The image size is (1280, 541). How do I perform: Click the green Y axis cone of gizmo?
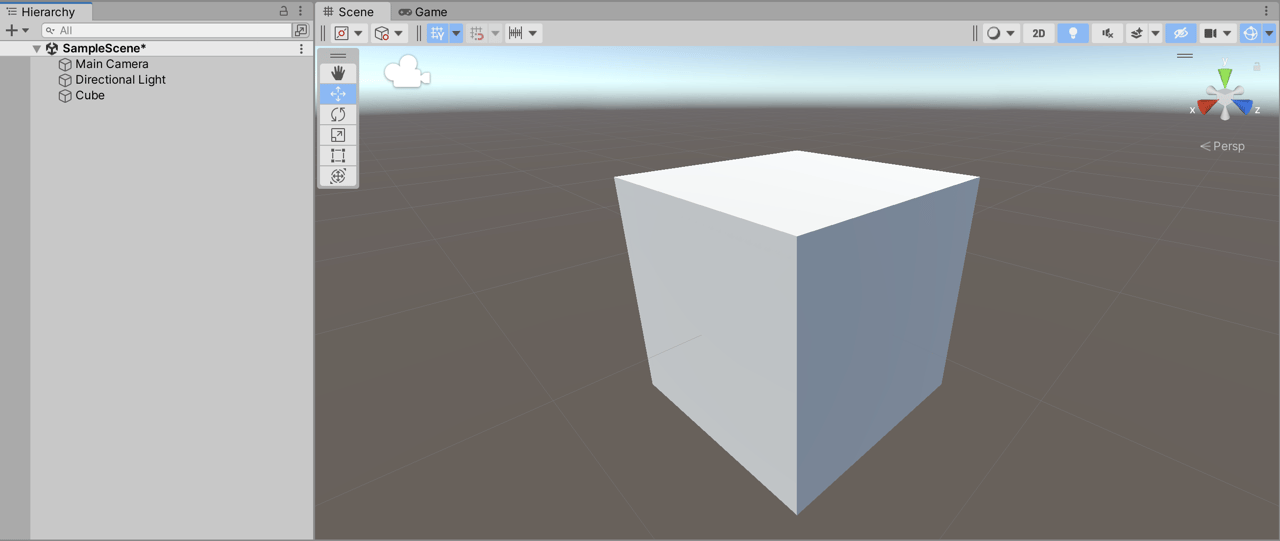coord(1225,76)
